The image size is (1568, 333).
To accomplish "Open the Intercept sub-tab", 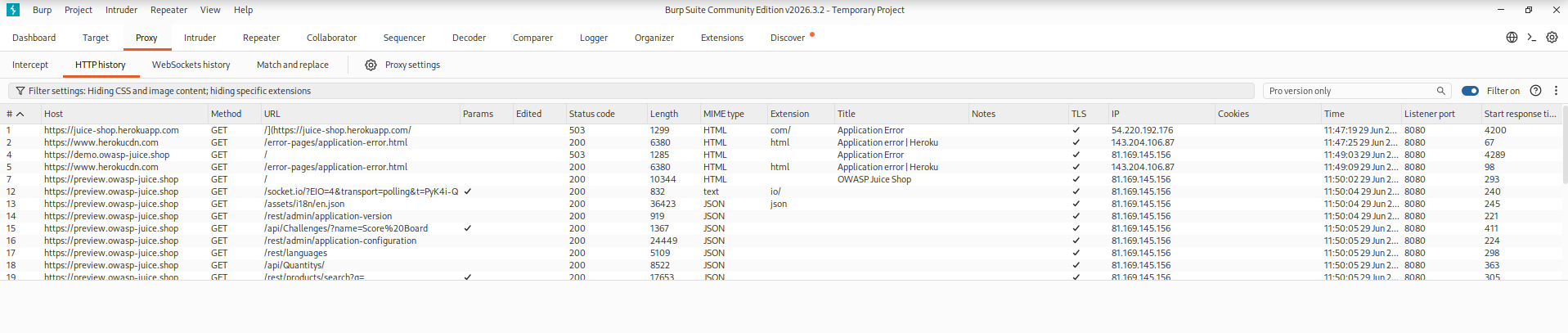I will (x=30, y=65).
